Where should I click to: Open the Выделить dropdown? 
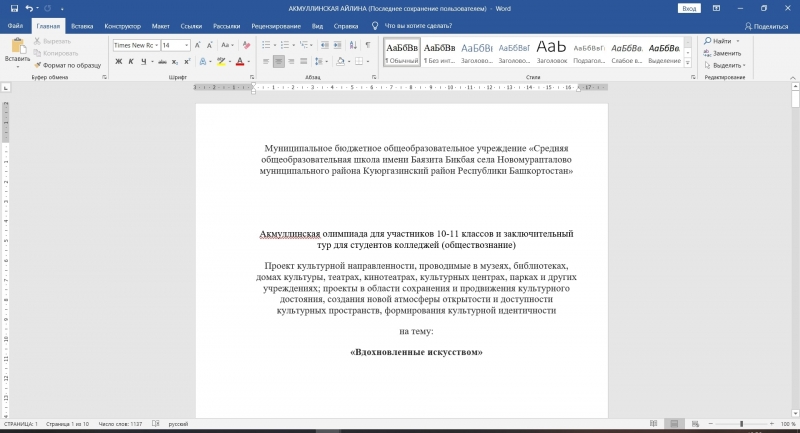pyautogui.click(x=724, y=65)
